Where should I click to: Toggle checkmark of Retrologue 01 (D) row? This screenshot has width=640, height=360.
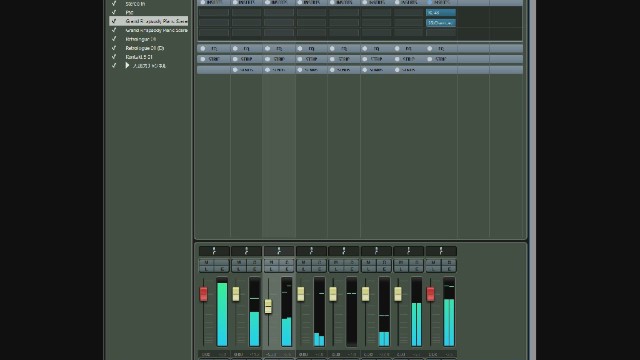tap(114, 48)
